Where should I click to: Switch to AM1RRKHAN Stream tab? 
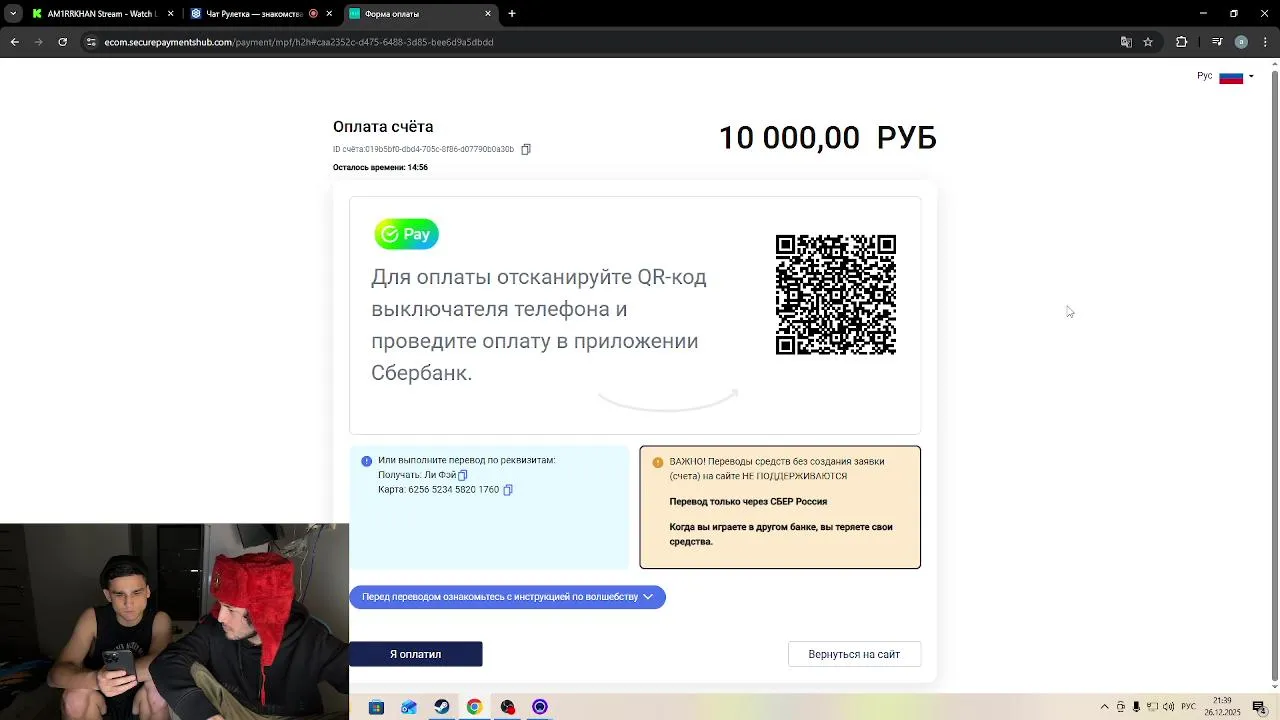coord(100,14)
